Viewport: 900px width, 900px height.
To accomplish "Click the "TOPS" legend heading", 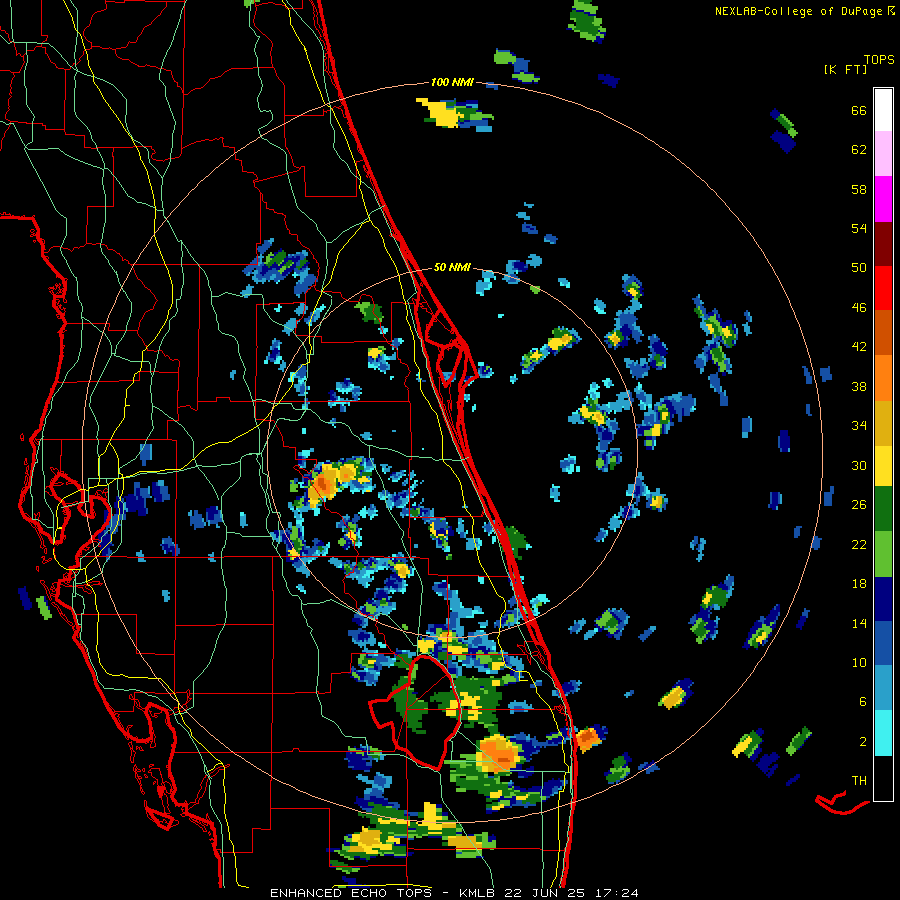I will click(x=879, y=59).
